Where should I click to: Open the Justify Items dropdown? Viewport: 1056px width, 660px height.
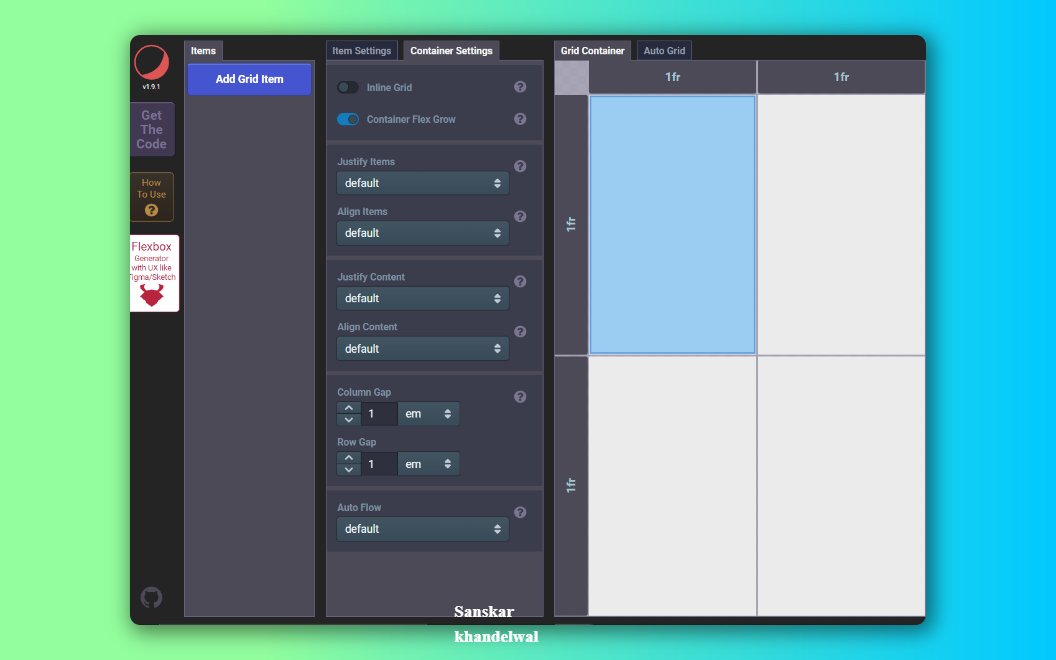423,183
